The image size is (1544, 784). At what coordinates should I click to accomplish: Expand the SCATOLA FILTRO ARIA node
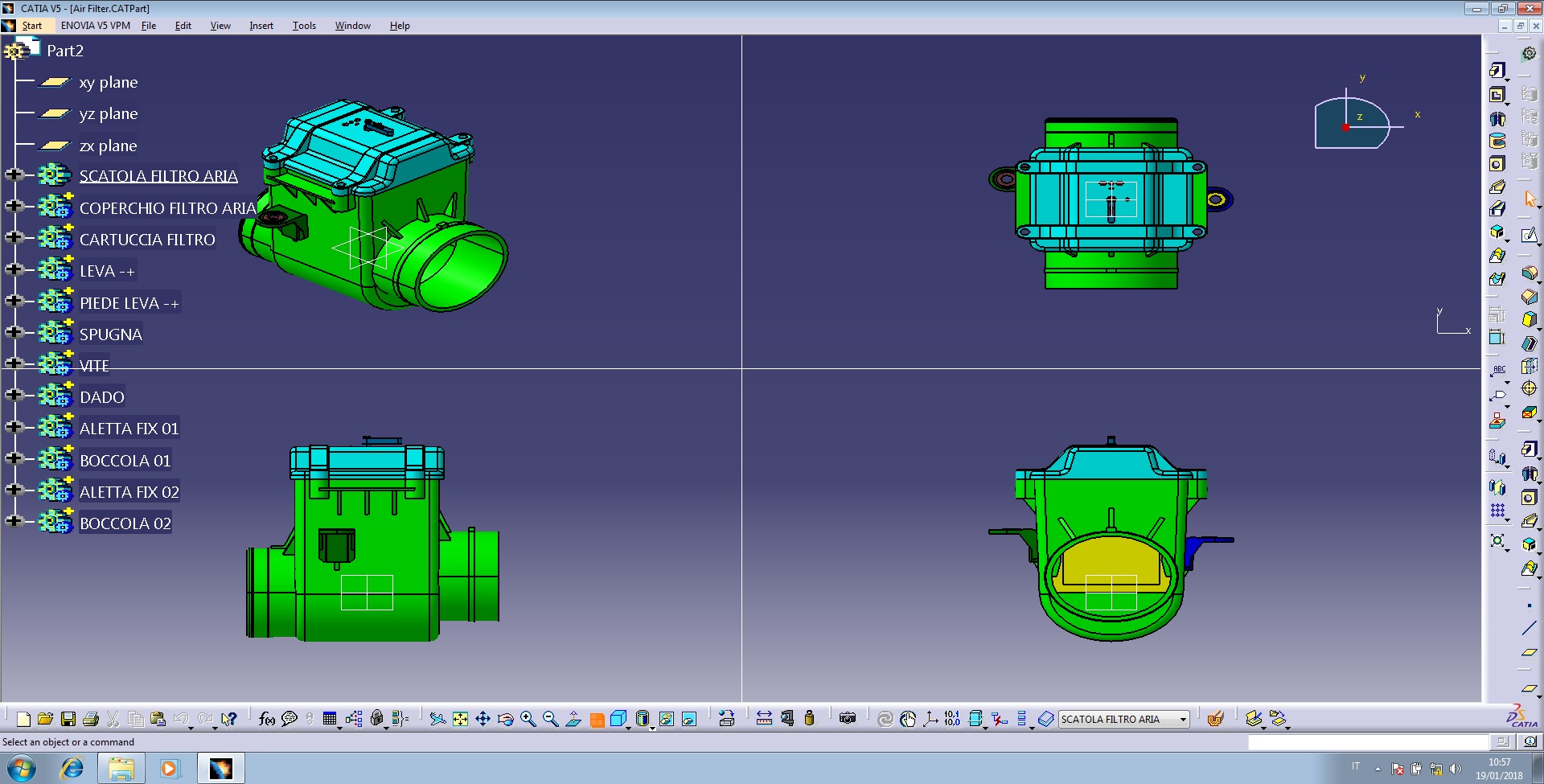[x=14, y=174]
